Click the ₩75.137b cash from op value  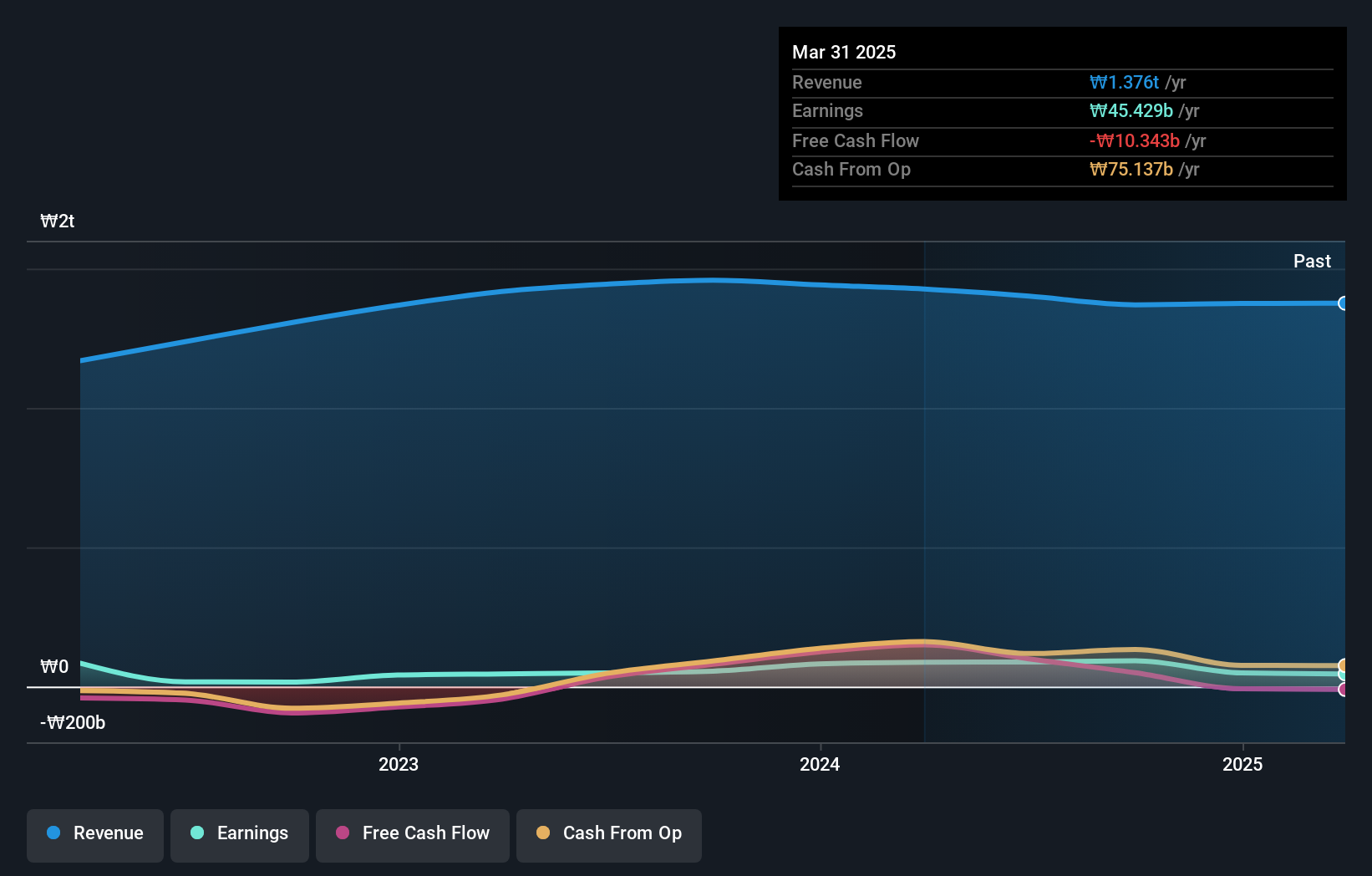[1131, 169]
